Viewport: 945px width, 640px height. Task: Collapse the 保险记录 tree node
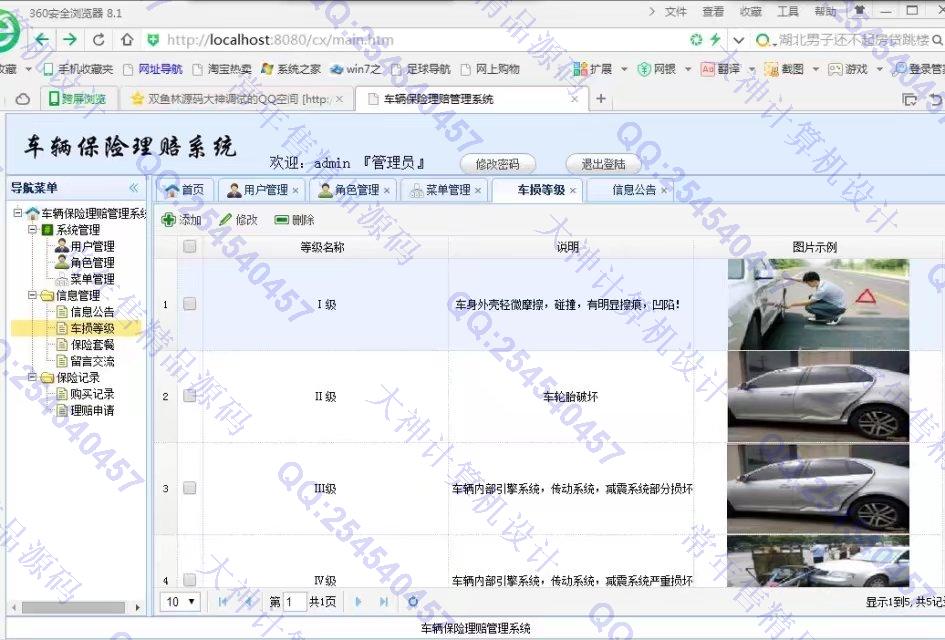tap(33, 377)
